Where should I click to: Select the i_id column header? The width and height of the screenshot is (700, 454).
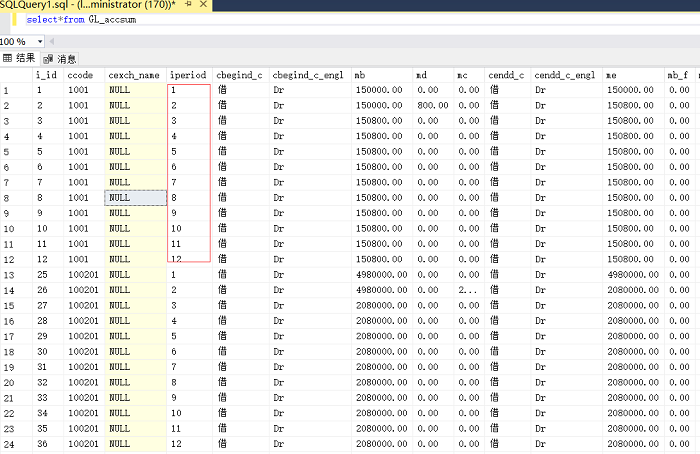click(x=47, y=75)
